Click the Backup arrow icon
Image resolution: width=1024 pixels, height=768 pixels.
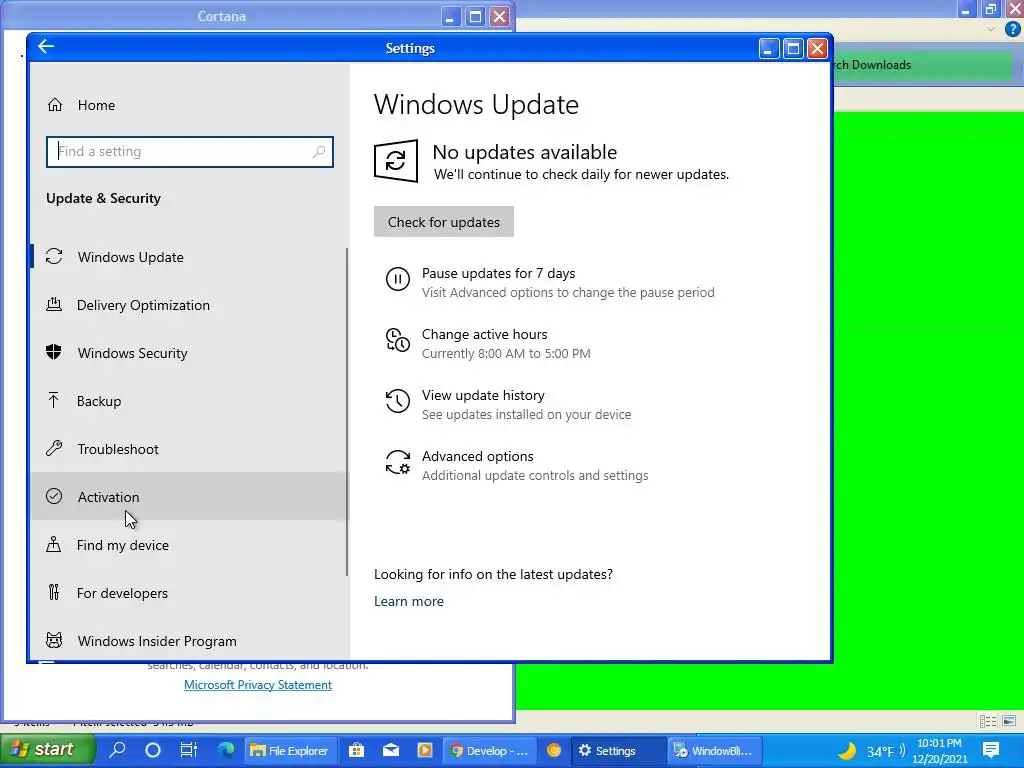coord(54,400)
